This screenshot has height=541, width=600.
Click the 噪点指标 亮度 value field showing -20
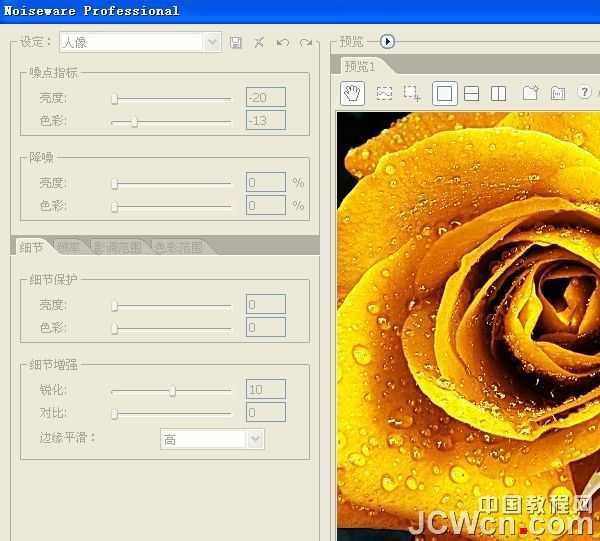tap(265, 97)
